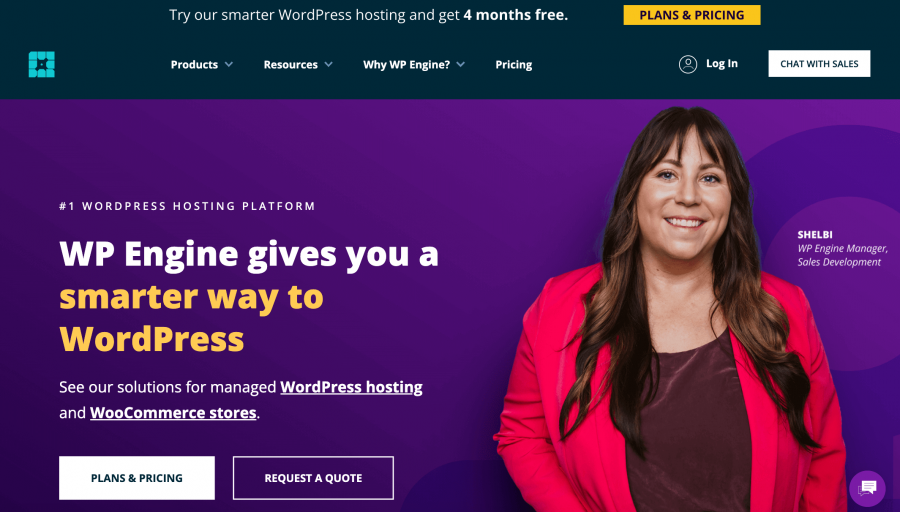900x512 pixels.
Task: Follow the WordPress hosting link
Action: [351, 387]
